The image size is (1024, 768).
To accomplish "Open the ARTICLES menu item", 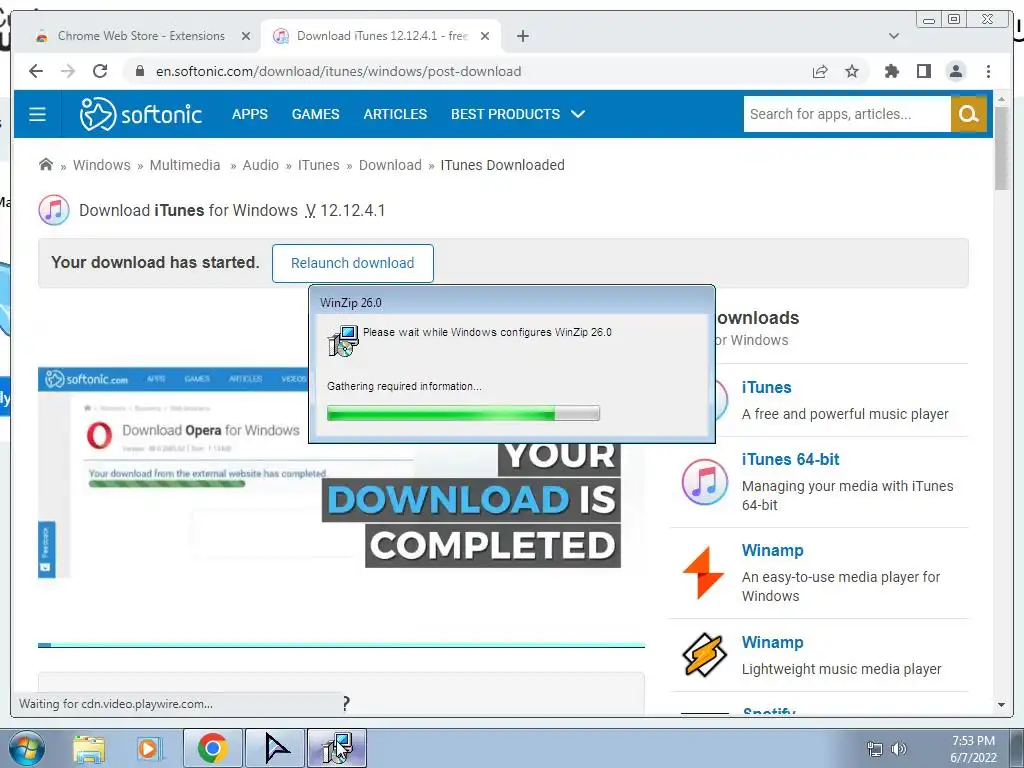I will (x=395, y=114).
